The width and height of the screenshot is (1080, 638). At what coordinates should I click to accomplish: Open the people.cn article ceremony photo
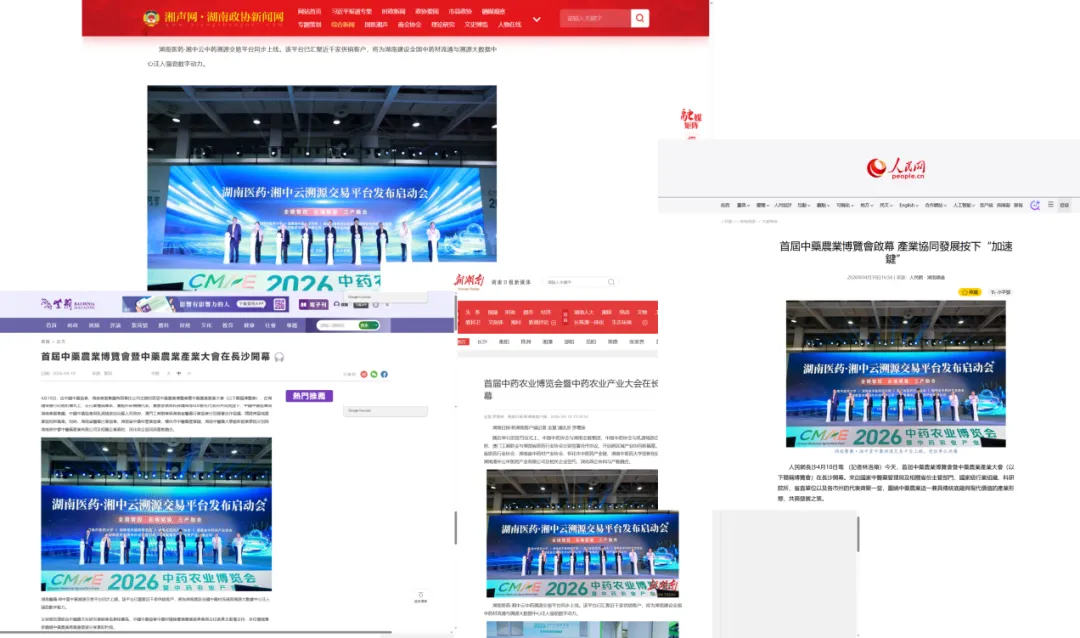click(x=895, y=373)
